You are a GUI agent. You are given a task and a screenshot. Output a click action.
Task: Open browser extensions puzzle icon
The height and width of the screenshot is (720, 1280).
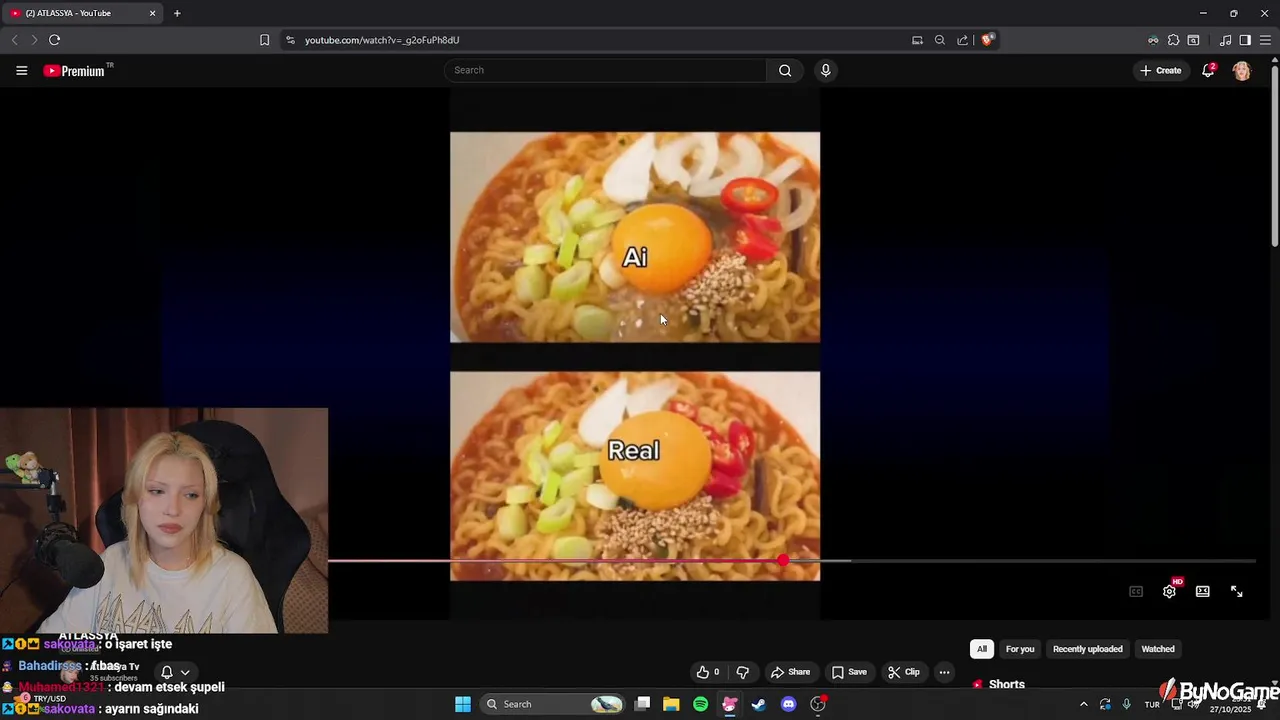click(x=1173, y=40)
